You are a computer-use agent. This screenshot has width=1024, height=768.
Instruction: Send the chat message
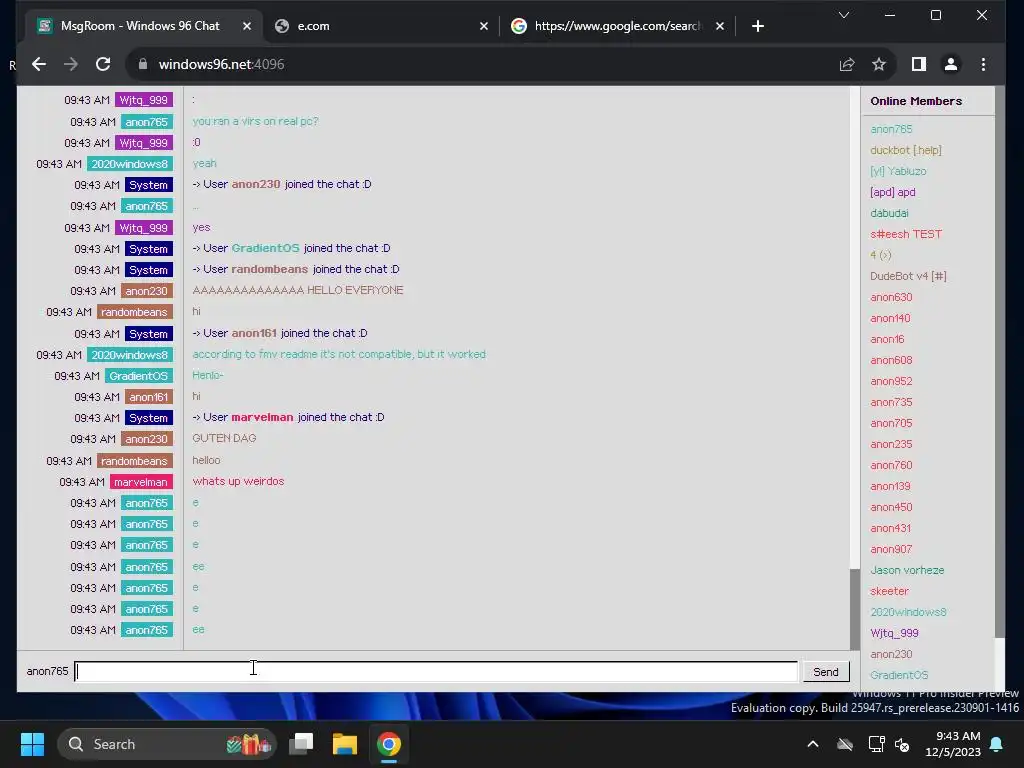click(825, 672)
